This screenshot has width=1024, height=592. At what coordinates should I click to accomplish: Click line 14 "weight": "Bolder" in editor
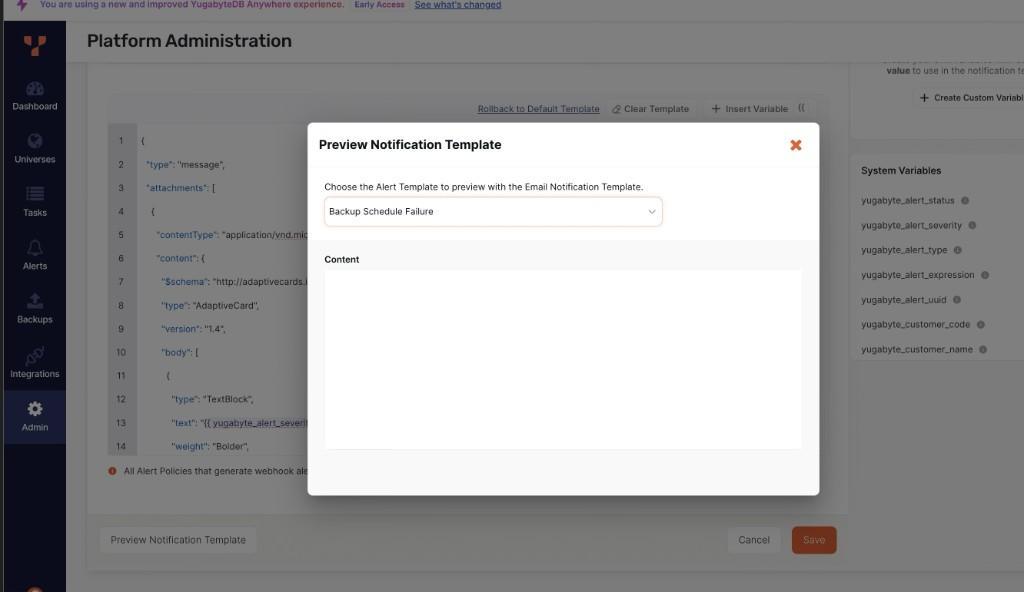point(210,447)
